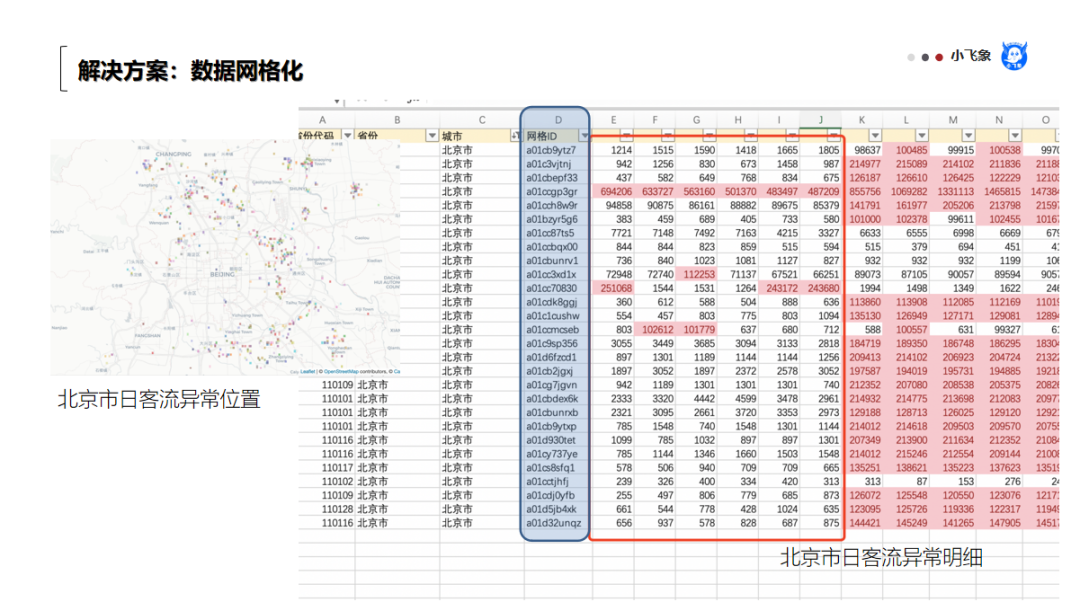
Task: Select column M header
Action: pyautogui.click(x=953, y=120)
